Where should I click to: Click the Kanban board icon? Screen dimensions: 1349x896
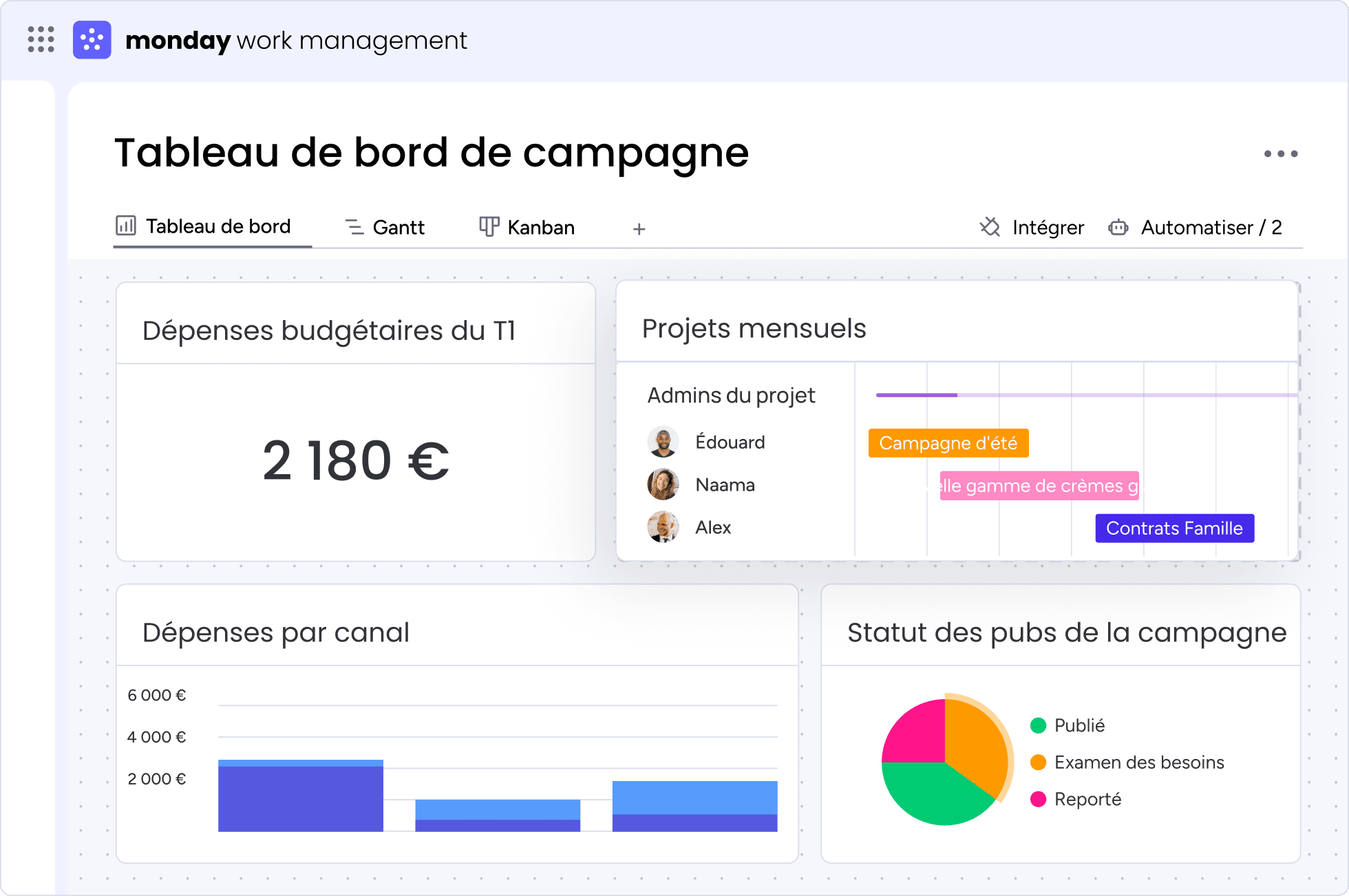coord(489,227)
